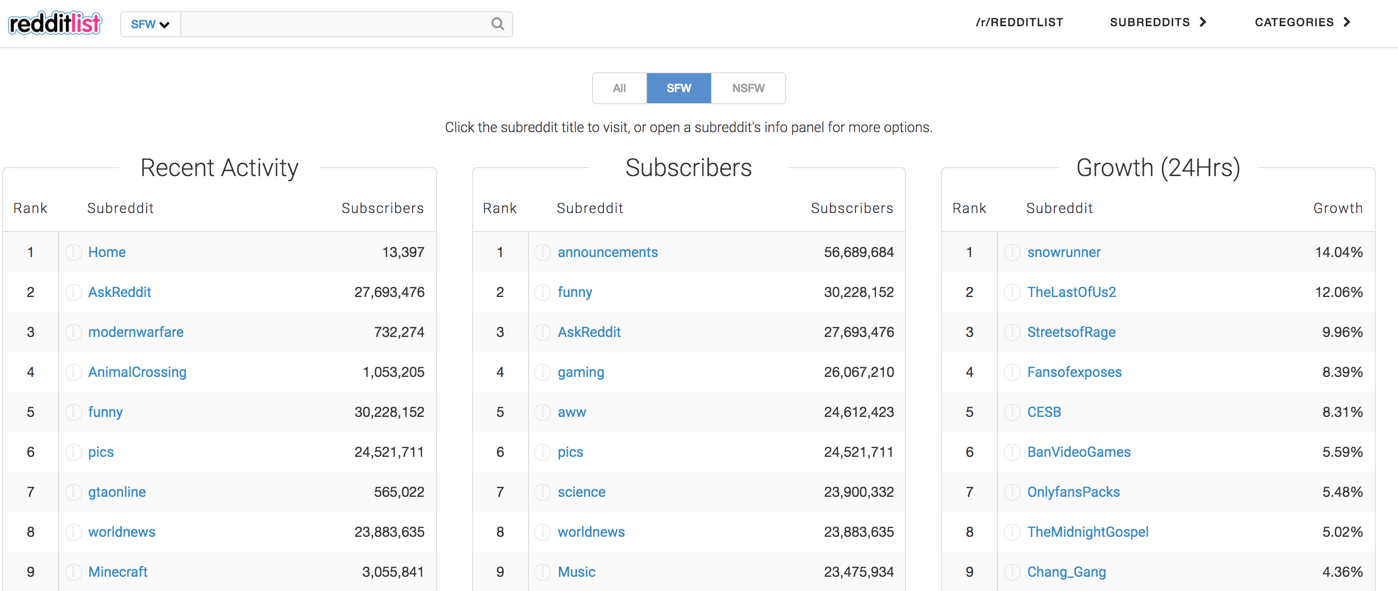Image resolution: width=1398 pixels, height=591 pixels.
Task: Select the SFW filter button
Action: [679, 88]
